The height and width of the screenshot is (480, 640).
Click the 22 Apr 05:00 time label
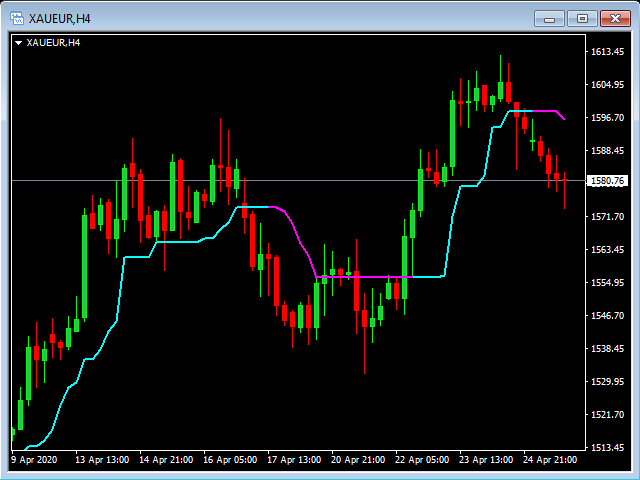pos(422,460)
